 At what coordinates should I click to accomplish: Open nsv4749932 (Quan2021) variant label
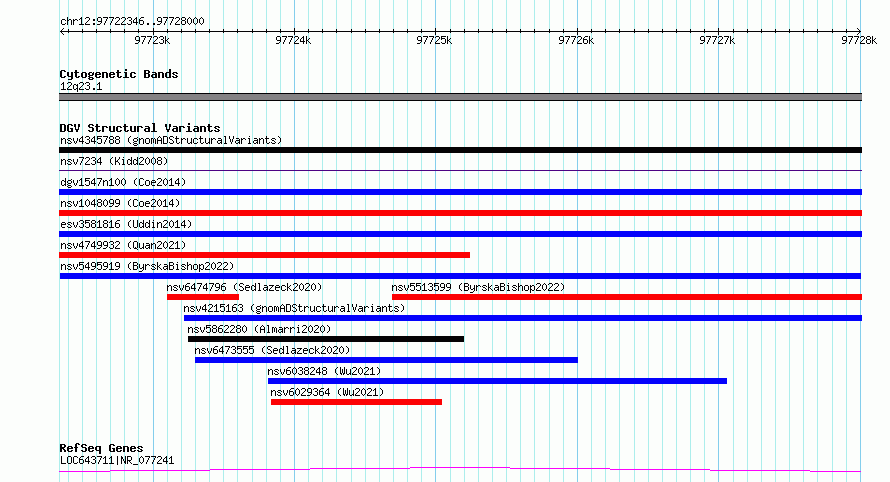[123, 245]
